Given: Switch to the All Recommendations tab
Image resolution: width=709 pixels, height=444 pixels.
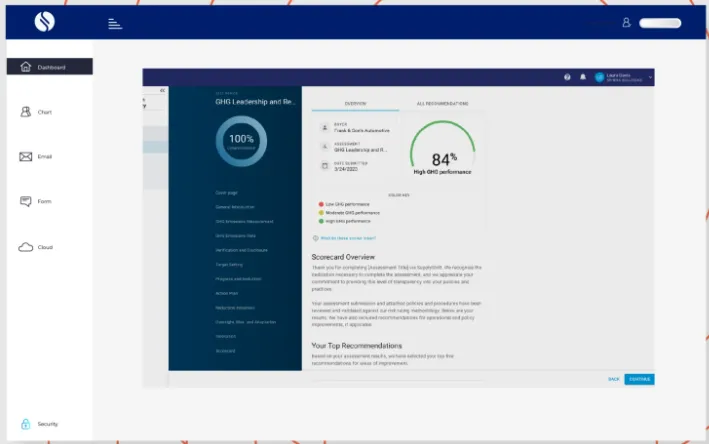Looking at the screenshot, I should tap(443, 103).
